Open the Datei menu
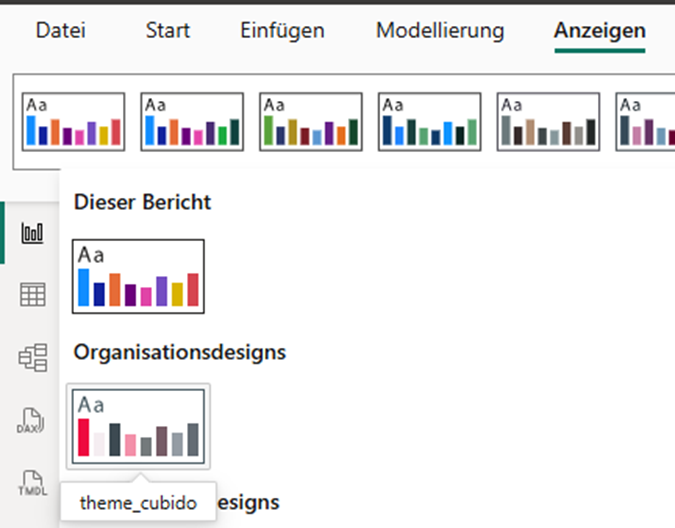 (61, 31)
